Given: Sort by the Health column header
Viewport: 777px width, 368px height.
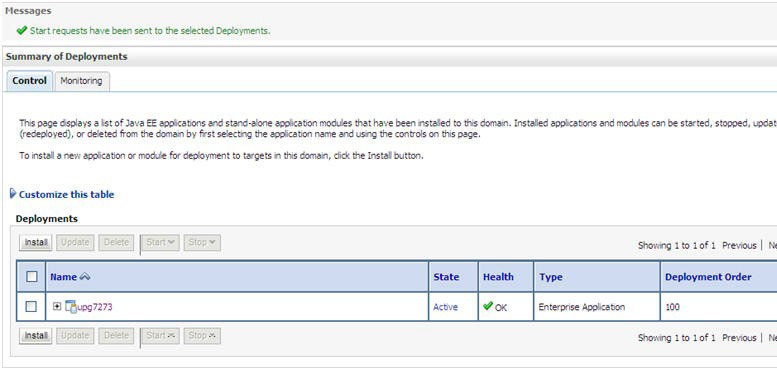Looking at the screenshot, I should click(x=499, y=277).
